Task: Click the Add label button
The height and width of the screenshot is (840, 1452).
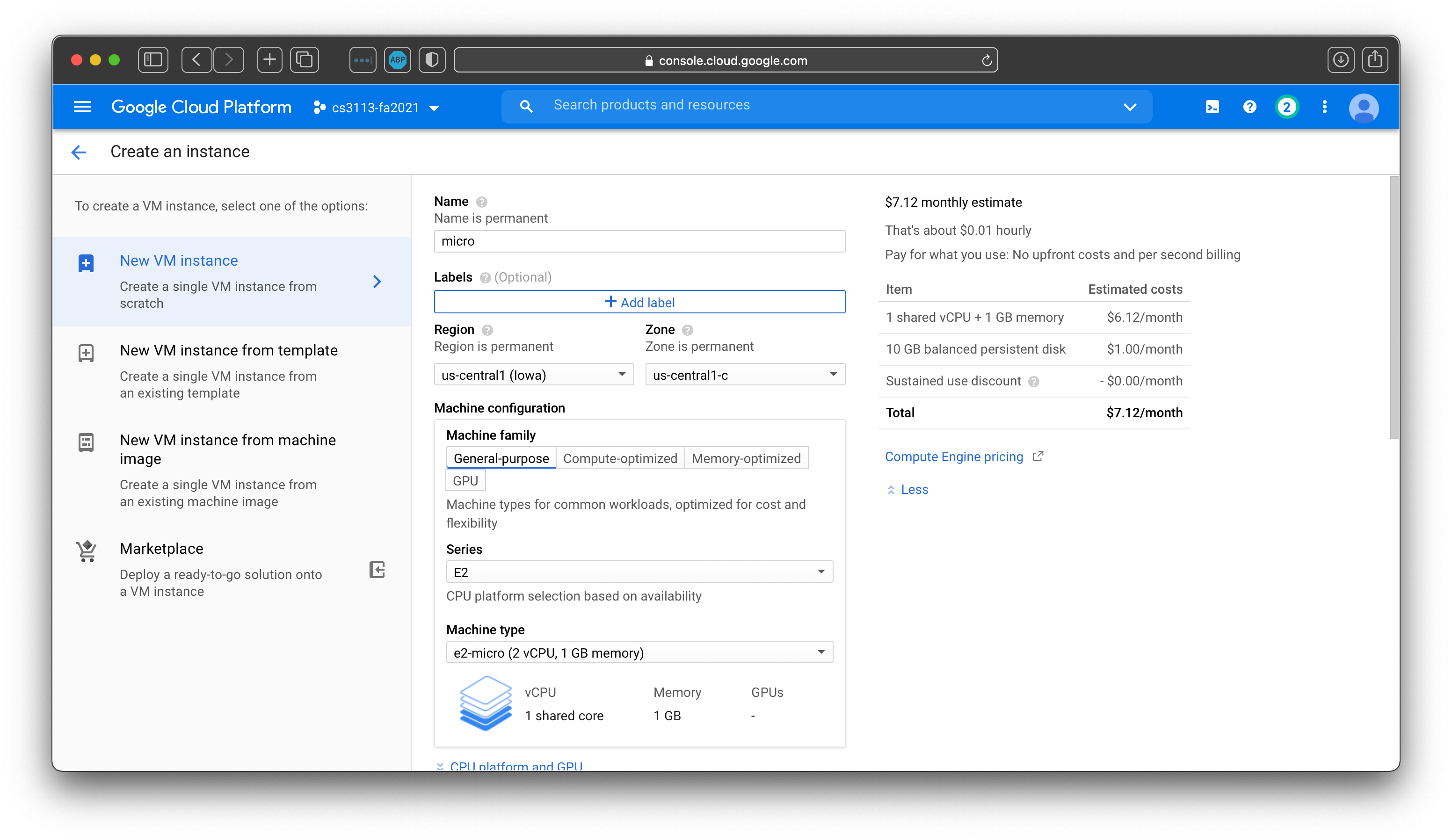Action: click(639, 302)
